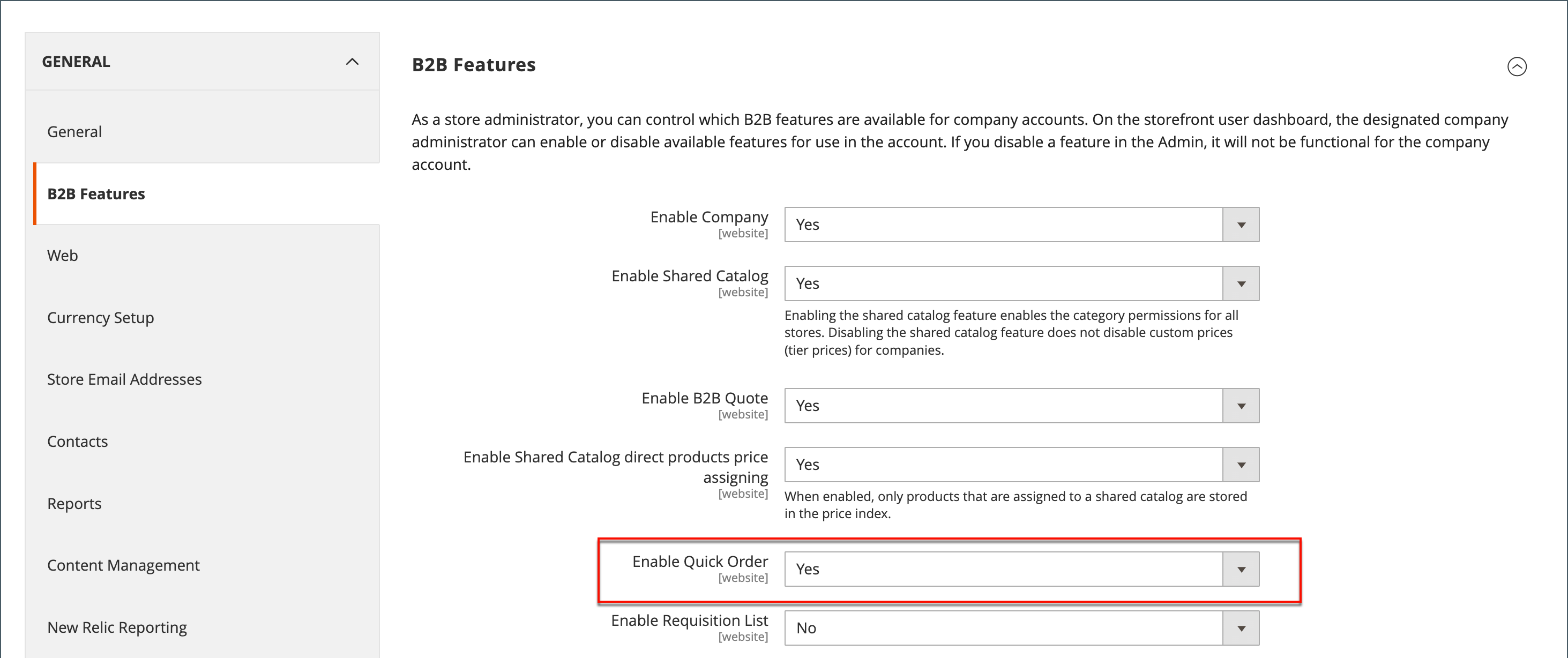
Task: Open the Contacts configuration item
Action: click(x=77, y=442)
